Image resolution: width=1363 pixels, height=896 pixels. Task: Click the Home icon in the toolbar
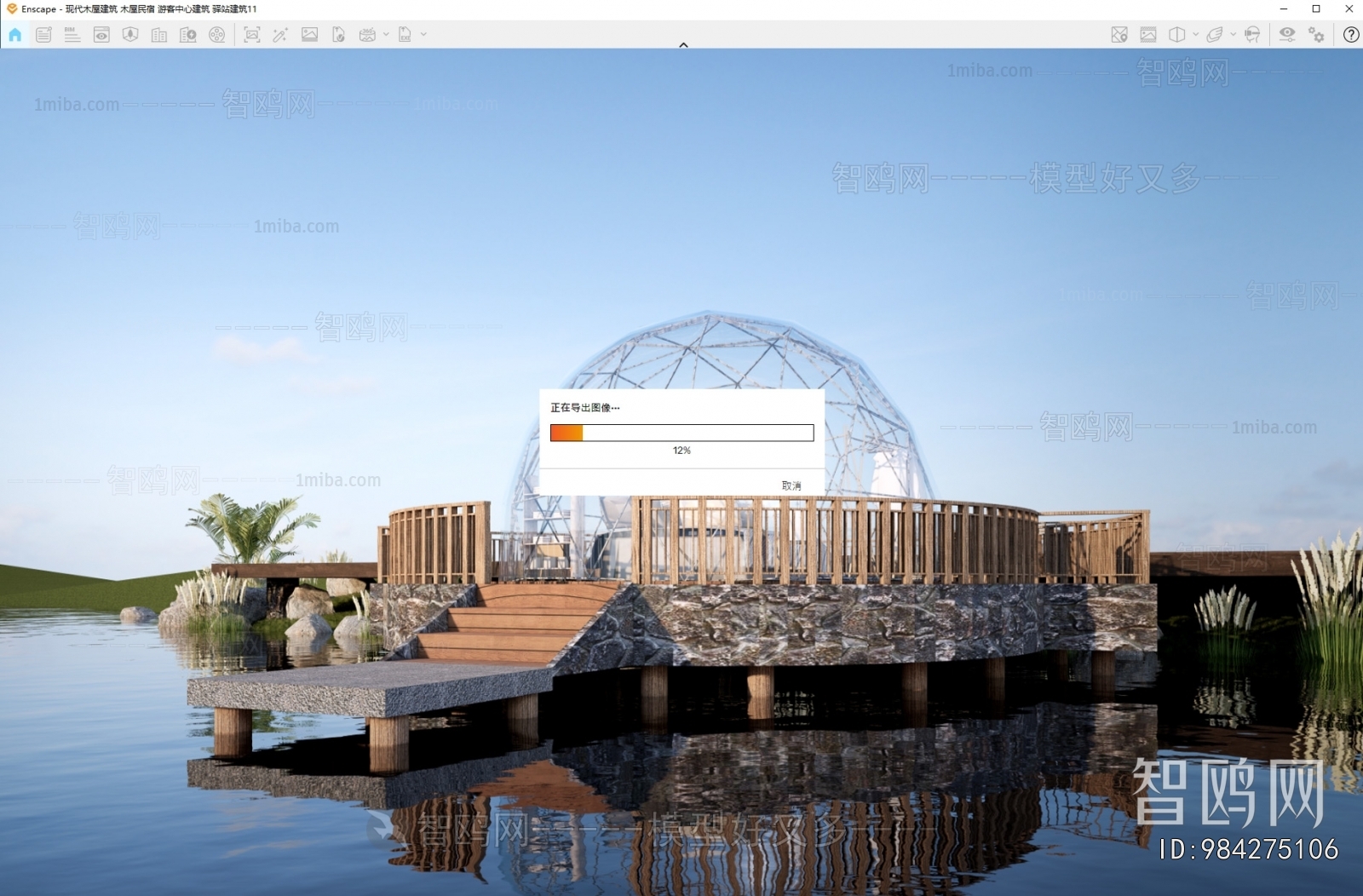15,35
